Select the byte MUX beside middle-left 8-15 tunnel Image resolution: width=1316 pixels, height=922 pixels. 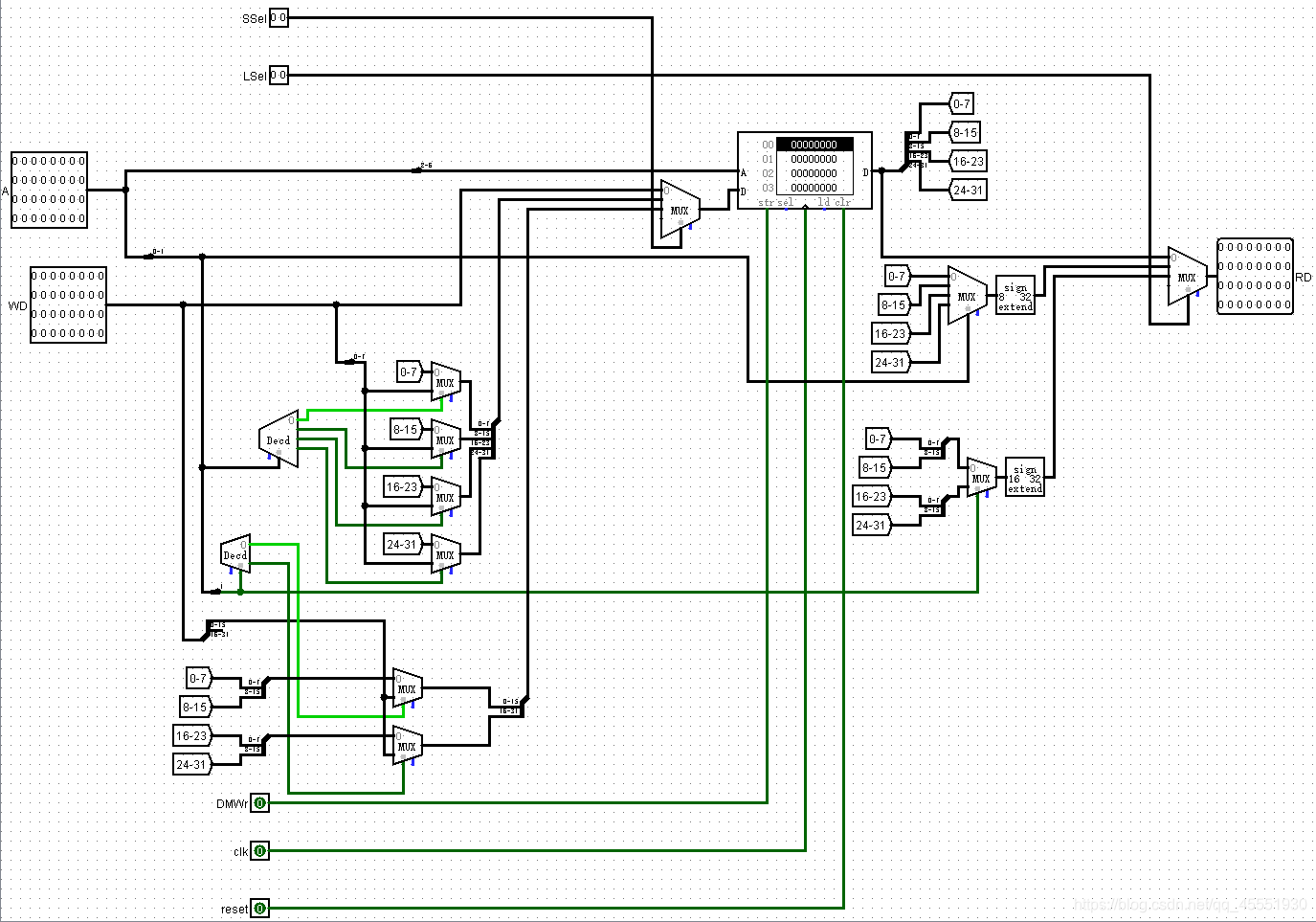[x=446, y=439]
